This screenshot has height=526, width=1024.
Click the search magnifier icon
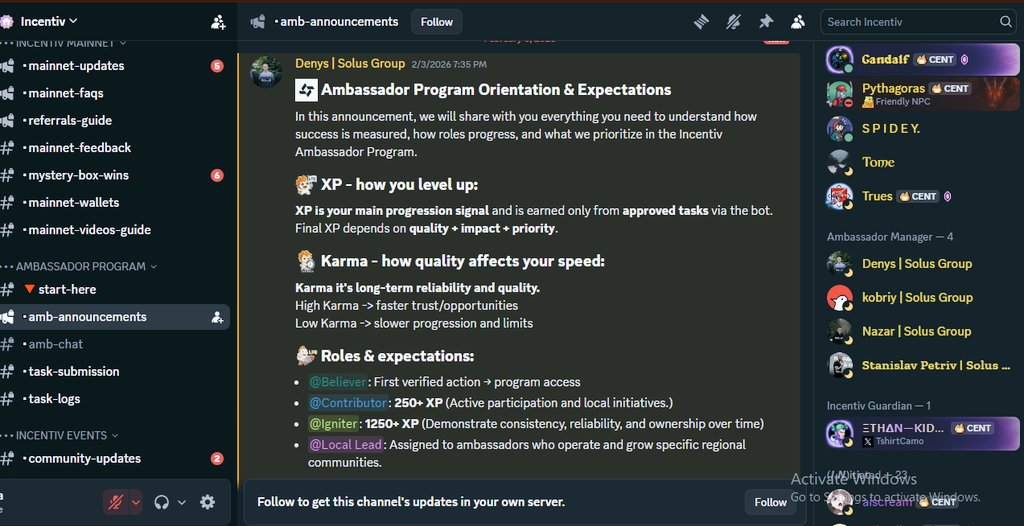click(x=1005, y=22)
